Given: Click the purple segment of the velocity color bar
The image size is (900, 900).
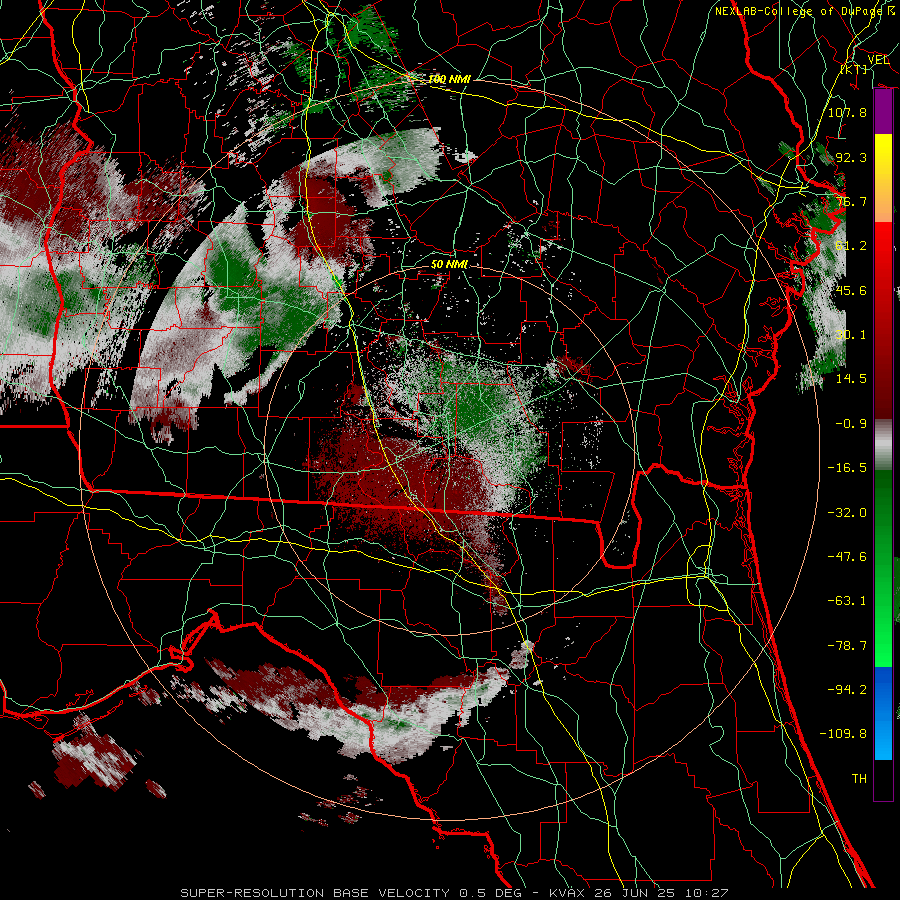Looking at the screenshot, I should (883, 112).
